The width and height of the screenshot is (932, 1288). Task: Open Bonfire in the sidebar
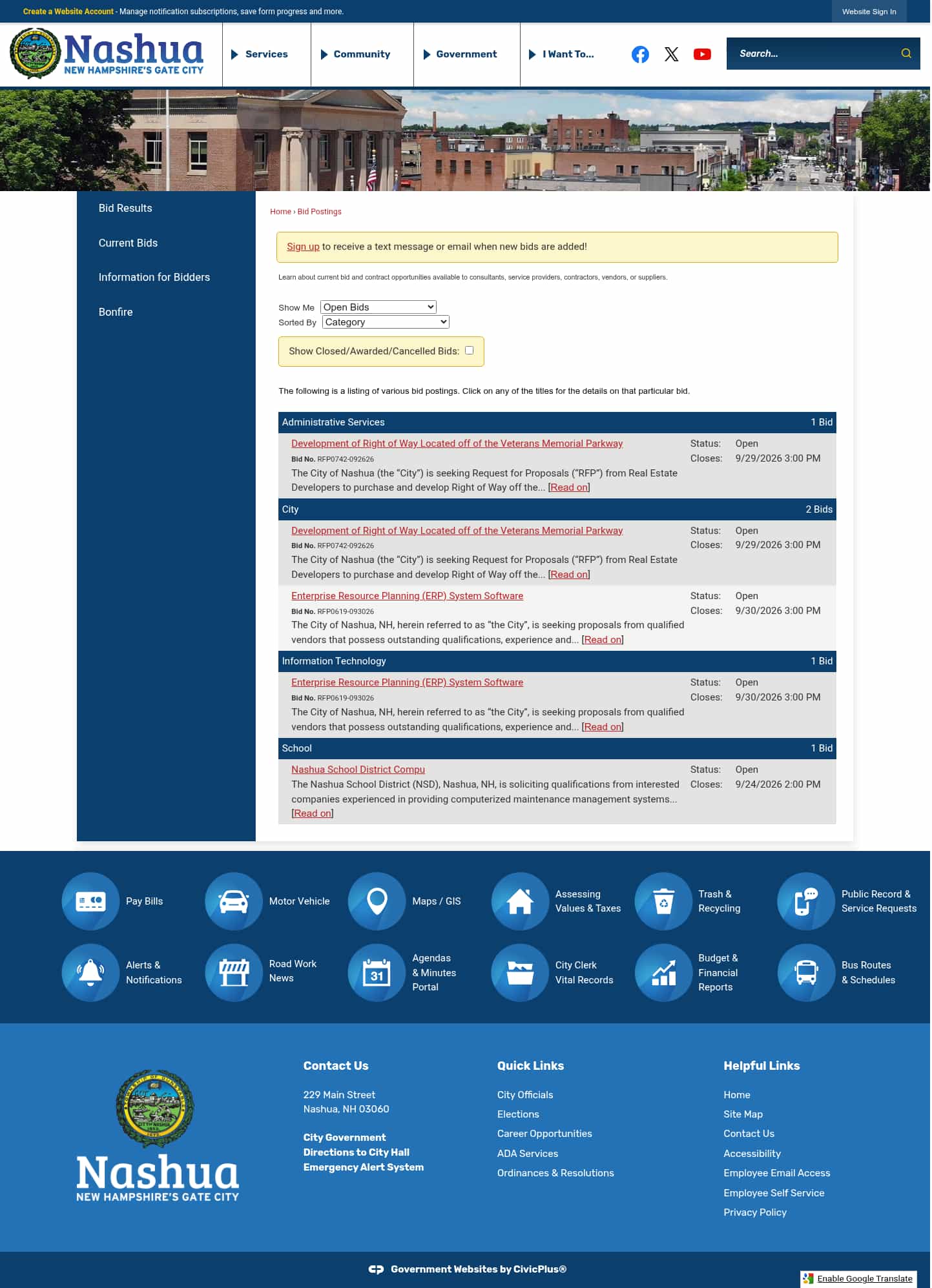[116, 312]
